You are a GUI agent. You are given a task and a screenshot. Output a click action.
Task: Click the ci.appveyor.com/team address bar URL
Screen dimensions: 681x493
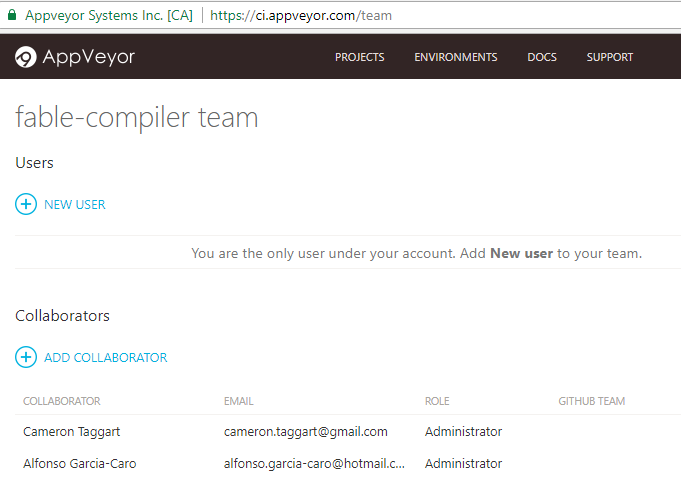pyautogui.click(x=301, y=16)
